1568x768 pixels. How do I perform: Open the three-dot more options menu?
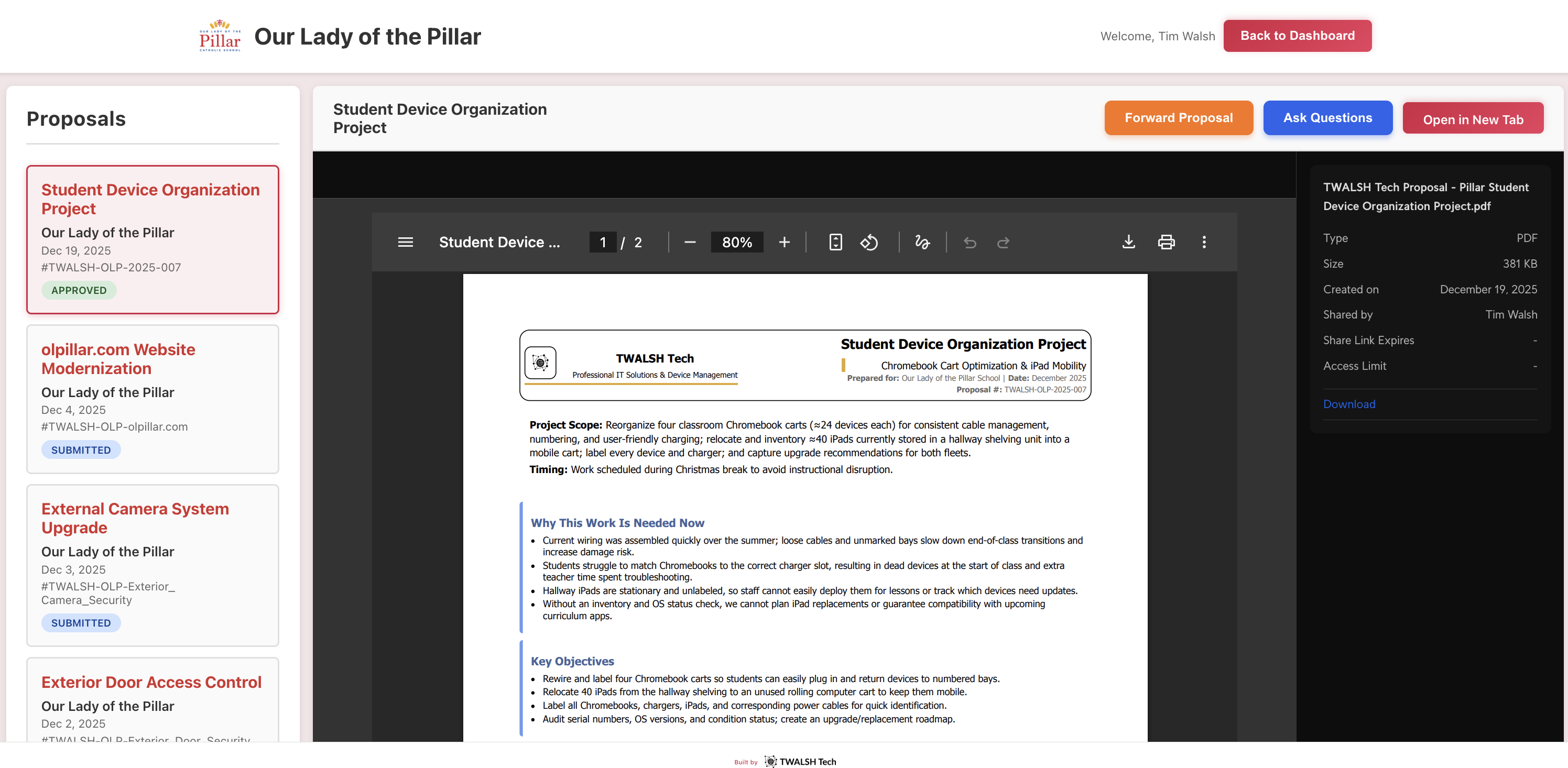1204,242
